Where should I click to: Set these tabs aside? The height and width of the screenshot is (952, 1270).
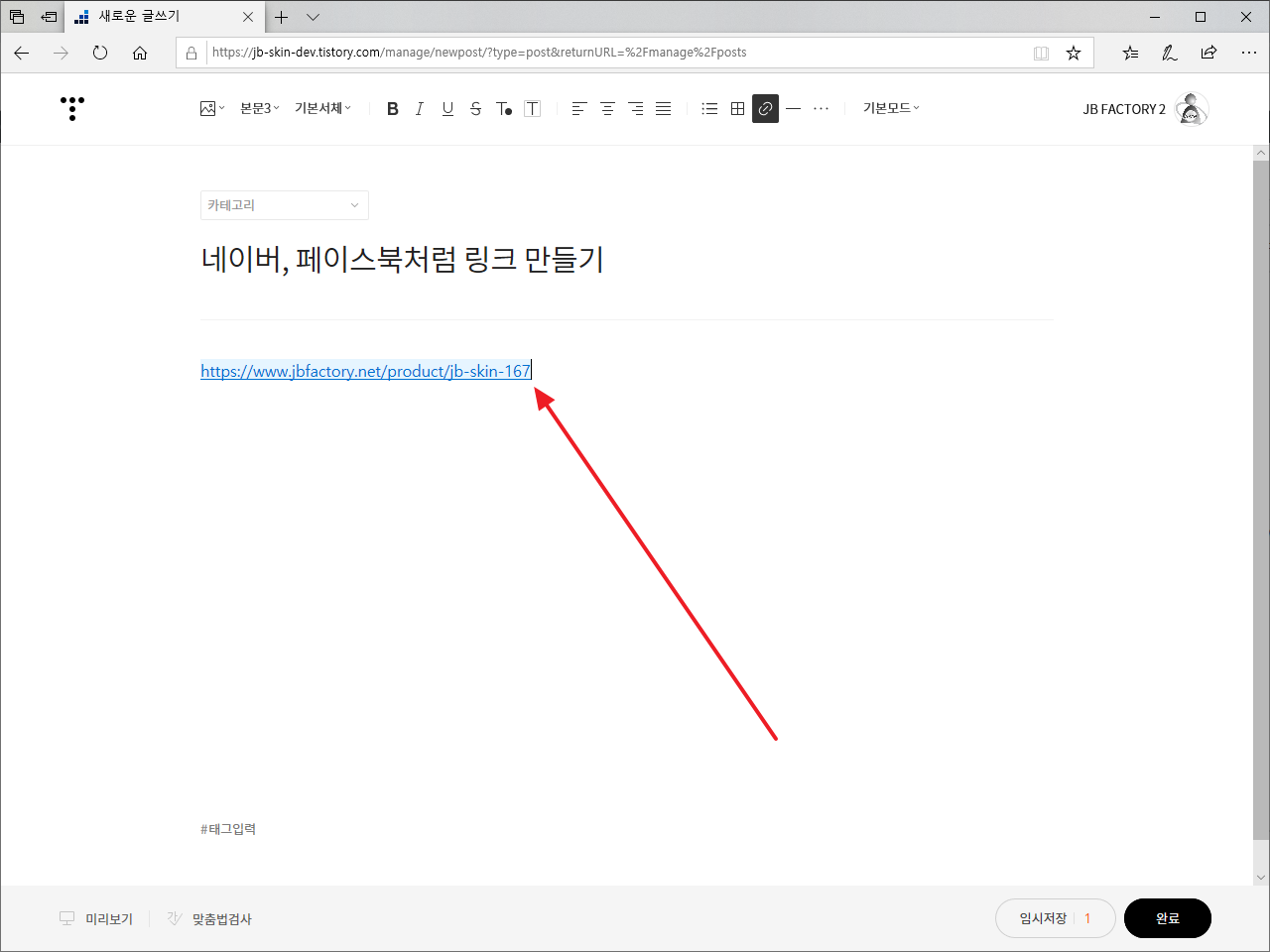pos(49,17)
